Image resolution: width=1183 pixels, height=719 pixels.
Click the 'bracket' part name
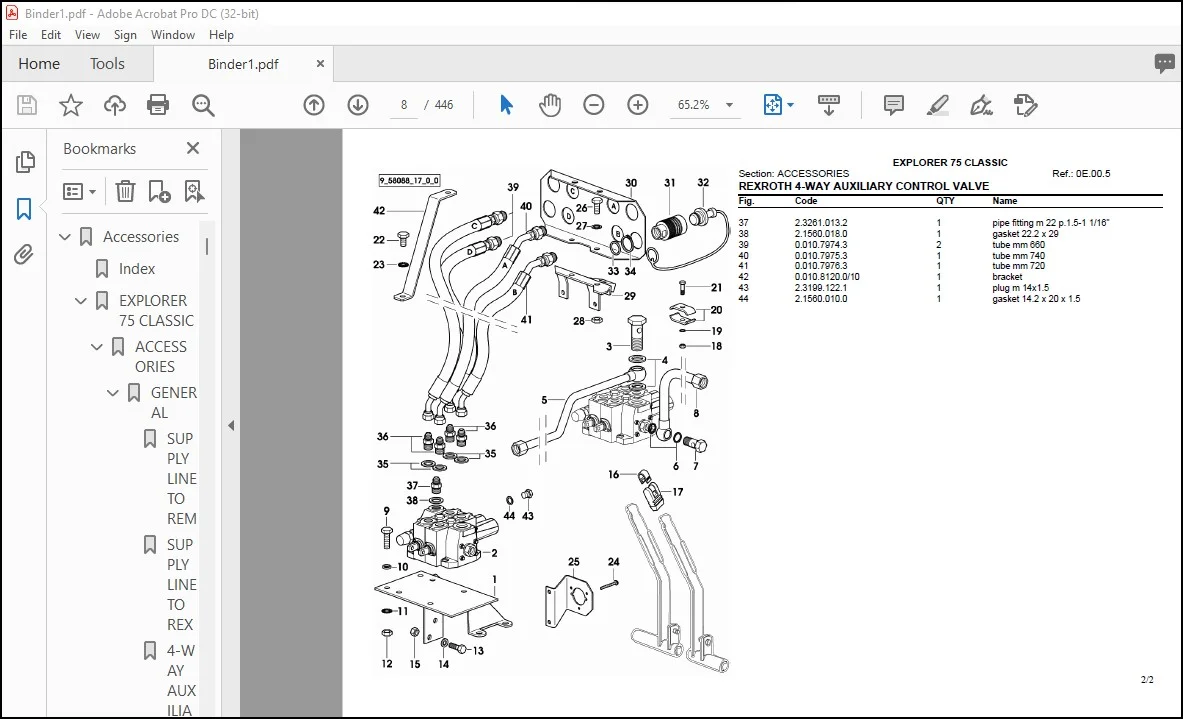1006,277
